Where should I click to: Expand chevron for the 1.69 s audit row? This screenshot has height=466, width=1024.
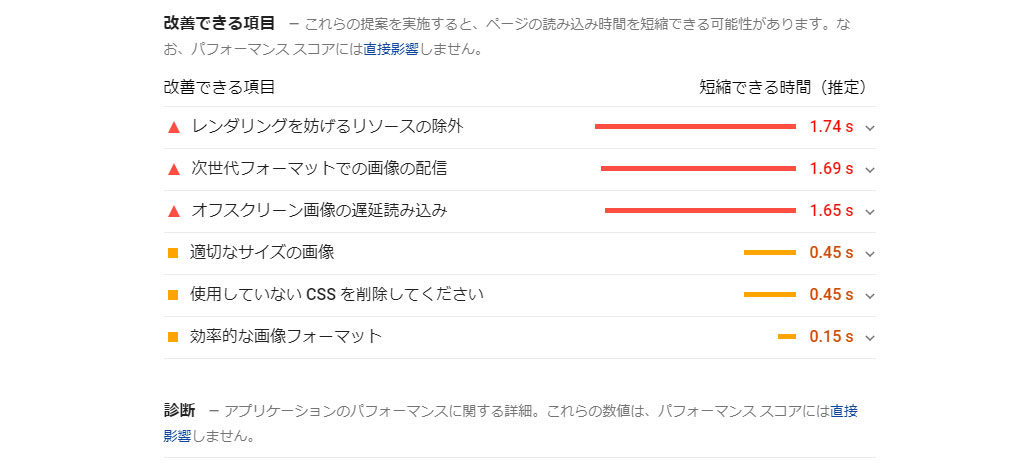(870, 170)
